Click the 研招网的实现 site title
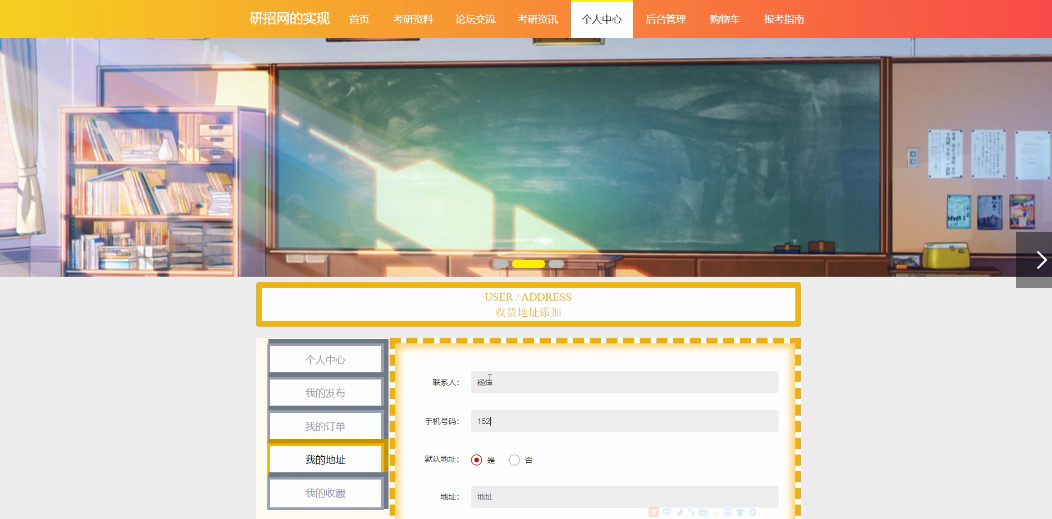The width and height of the screenshot is (1052, 519). (290, 19)
